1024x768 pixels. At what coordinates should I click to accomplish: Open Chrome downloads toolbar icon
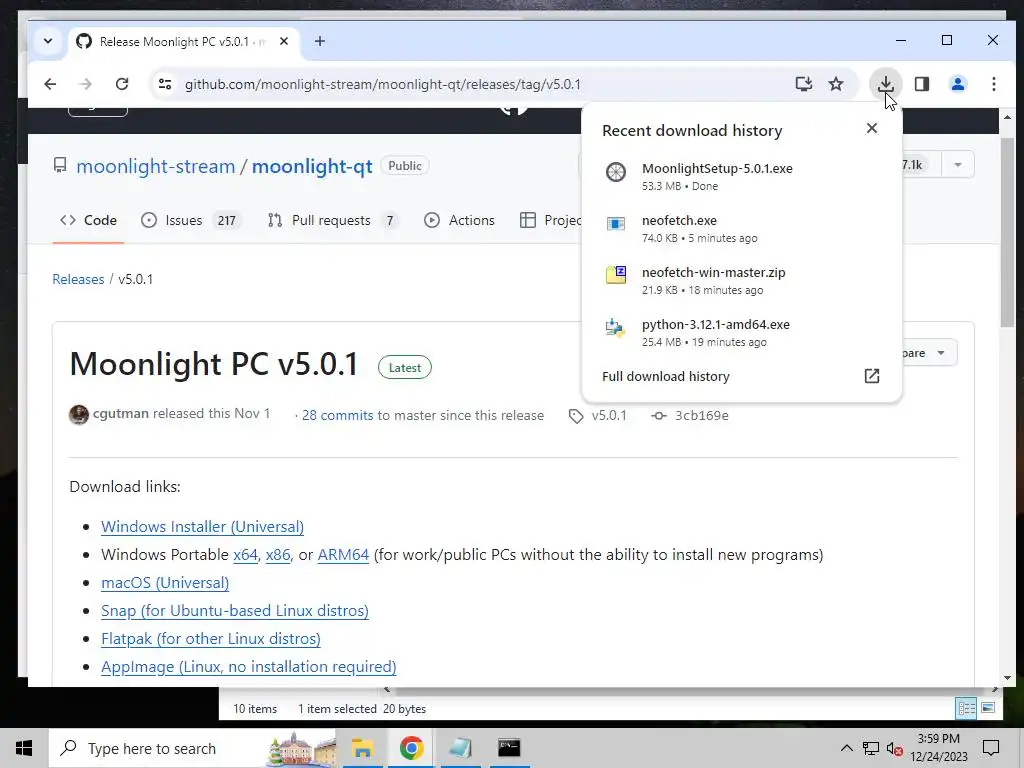click(886, 84)
